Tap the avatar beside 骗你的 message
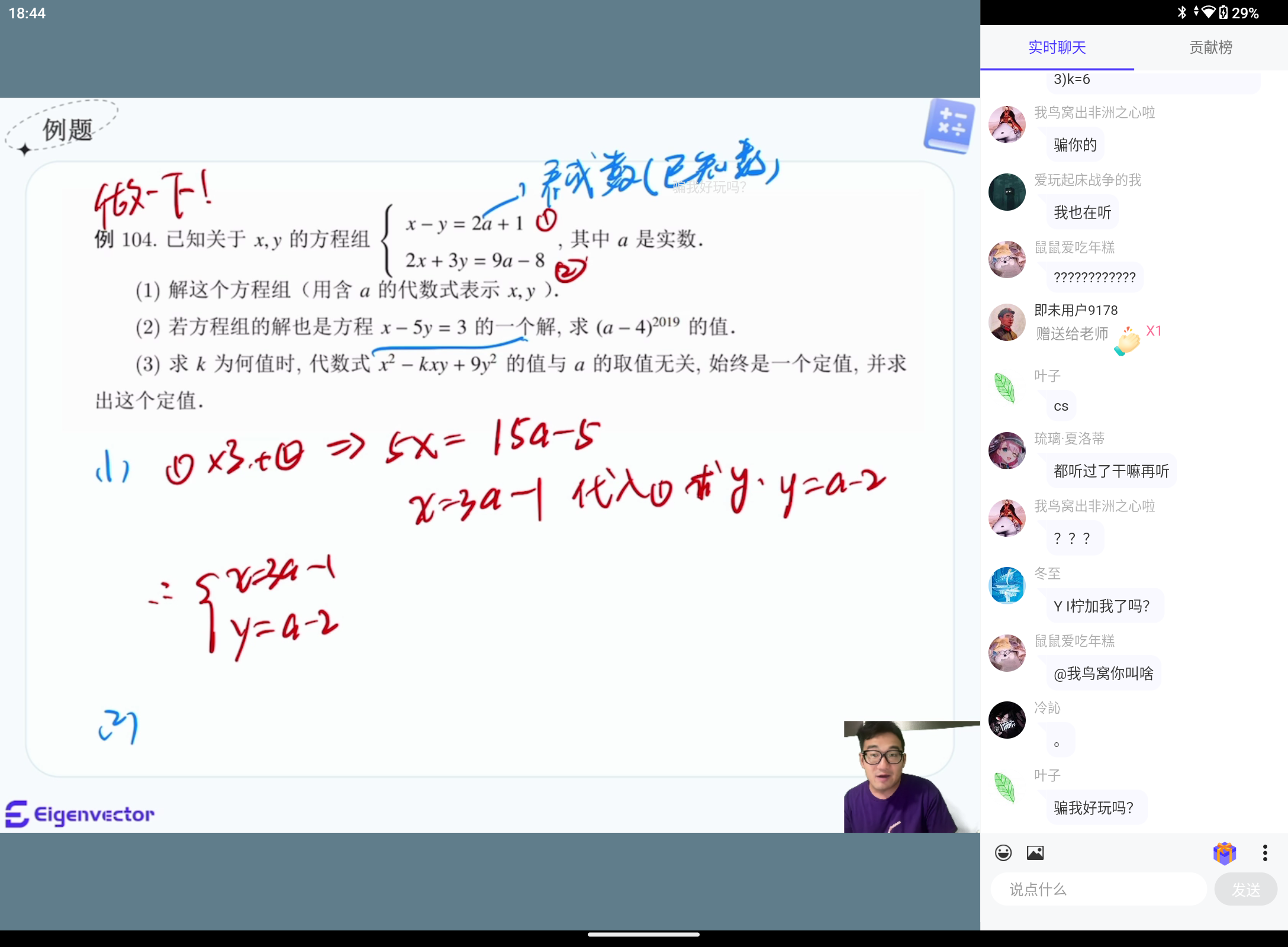The width and height of the screenshot is (1288, 947). [x=1007, y=124]
